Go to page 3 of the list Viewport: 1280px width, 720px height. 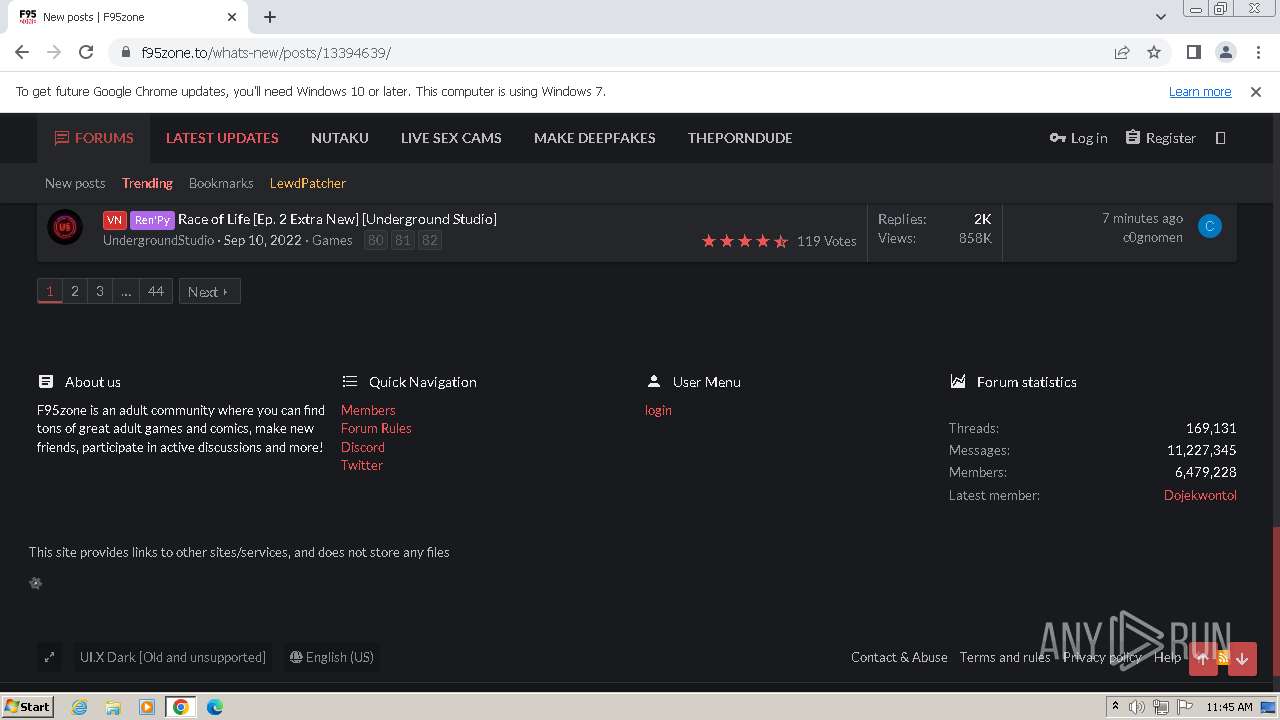pos(99,291)
